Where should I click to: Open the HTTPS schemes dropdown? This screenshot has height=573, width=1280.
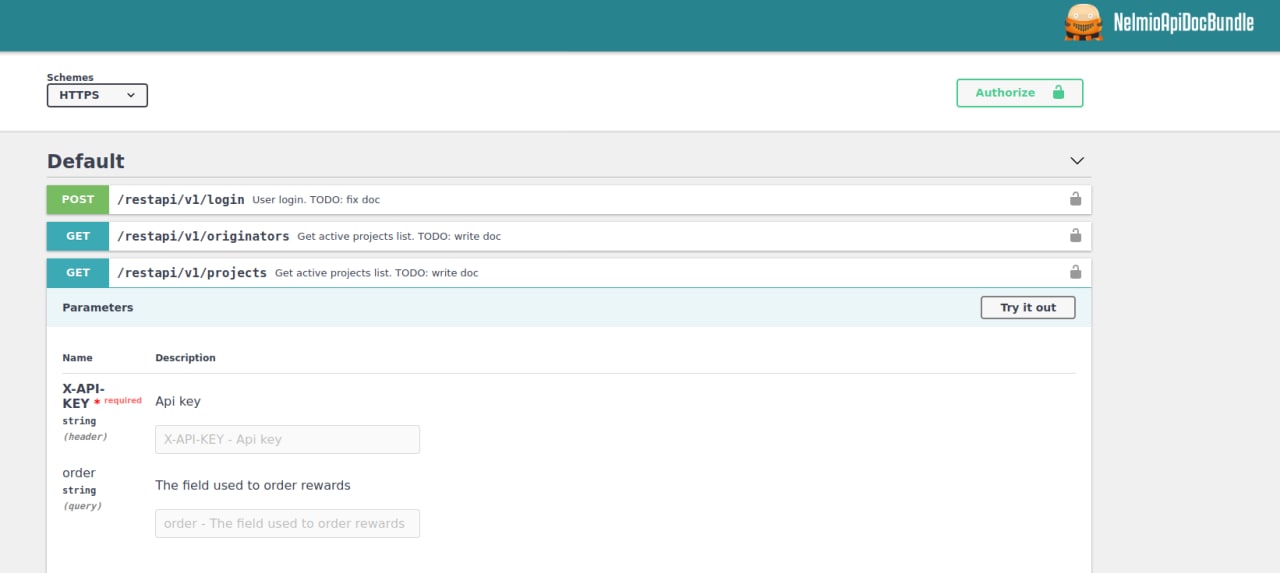coord(97,95)
